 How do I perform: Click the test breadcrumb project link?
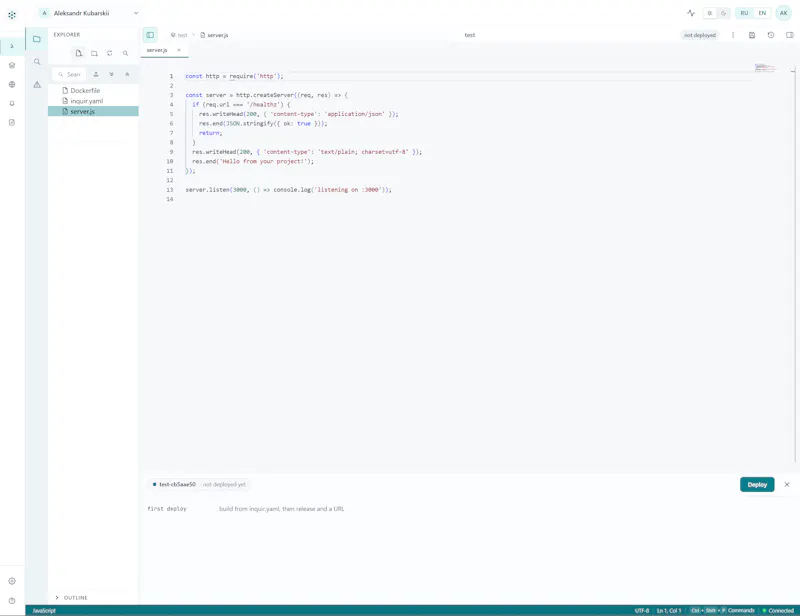click(x=179, y=35)
